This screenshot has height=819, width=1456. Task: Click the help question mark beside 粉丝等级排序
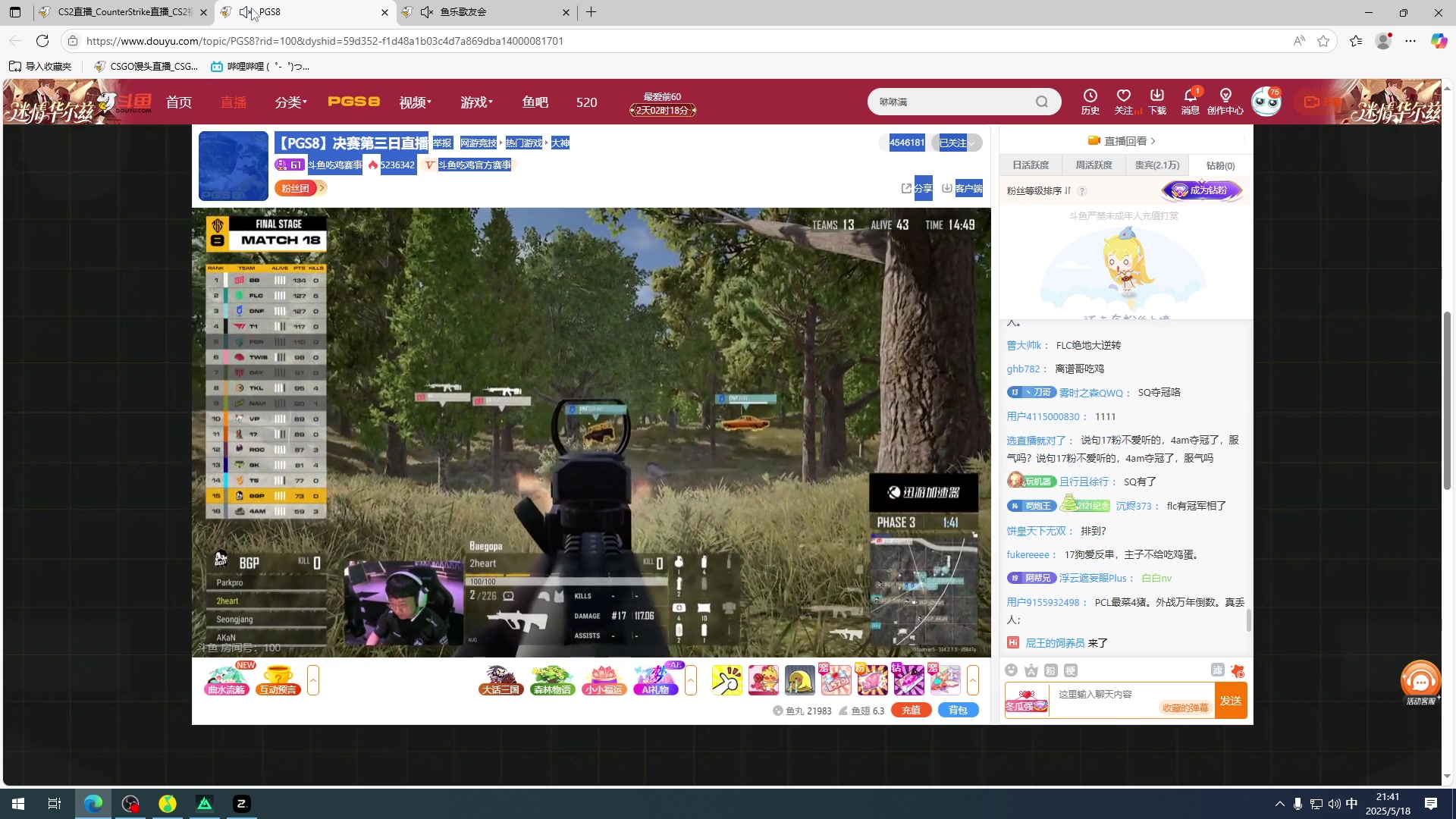1082,191
